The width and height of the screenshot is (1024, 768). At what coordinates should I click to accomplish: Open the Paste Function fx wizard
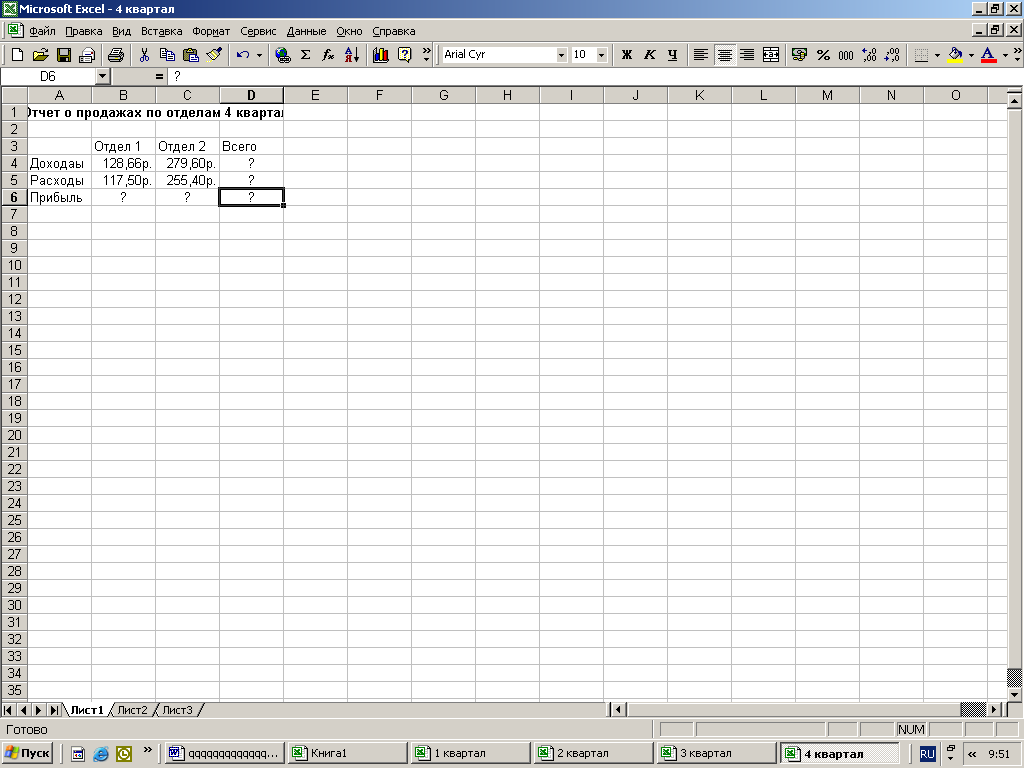328,55
